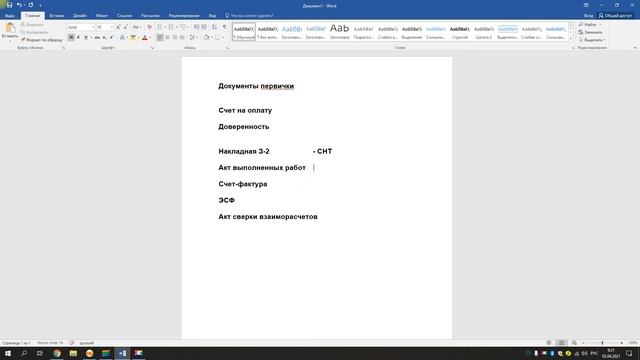Switch to the Рассылки tab
The height and width of the screenshot is (360, 640).
pos(150,16)
